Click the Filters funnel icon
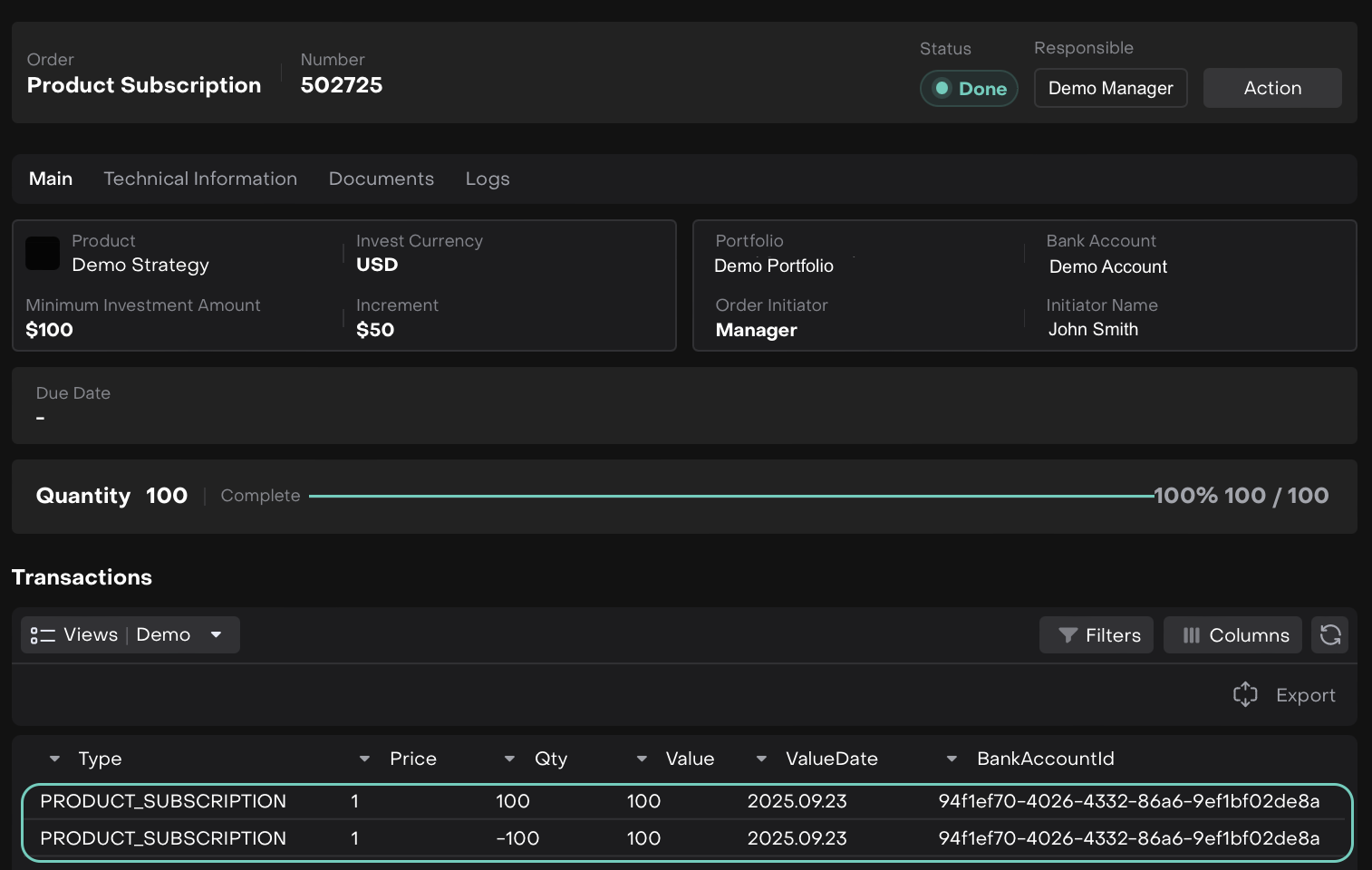 [x=1068, y=635]
